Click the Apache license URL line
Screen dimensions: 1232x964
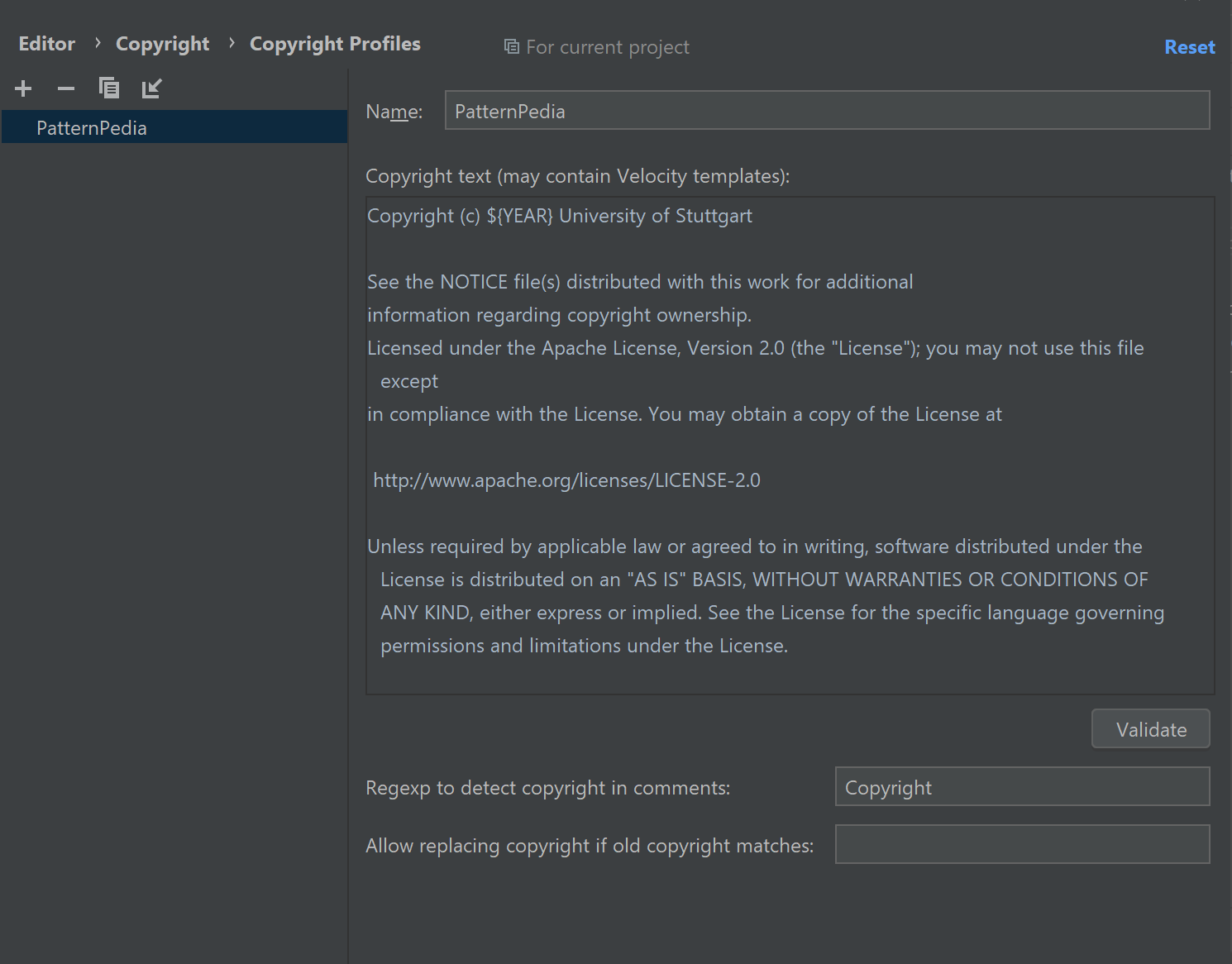566,480
